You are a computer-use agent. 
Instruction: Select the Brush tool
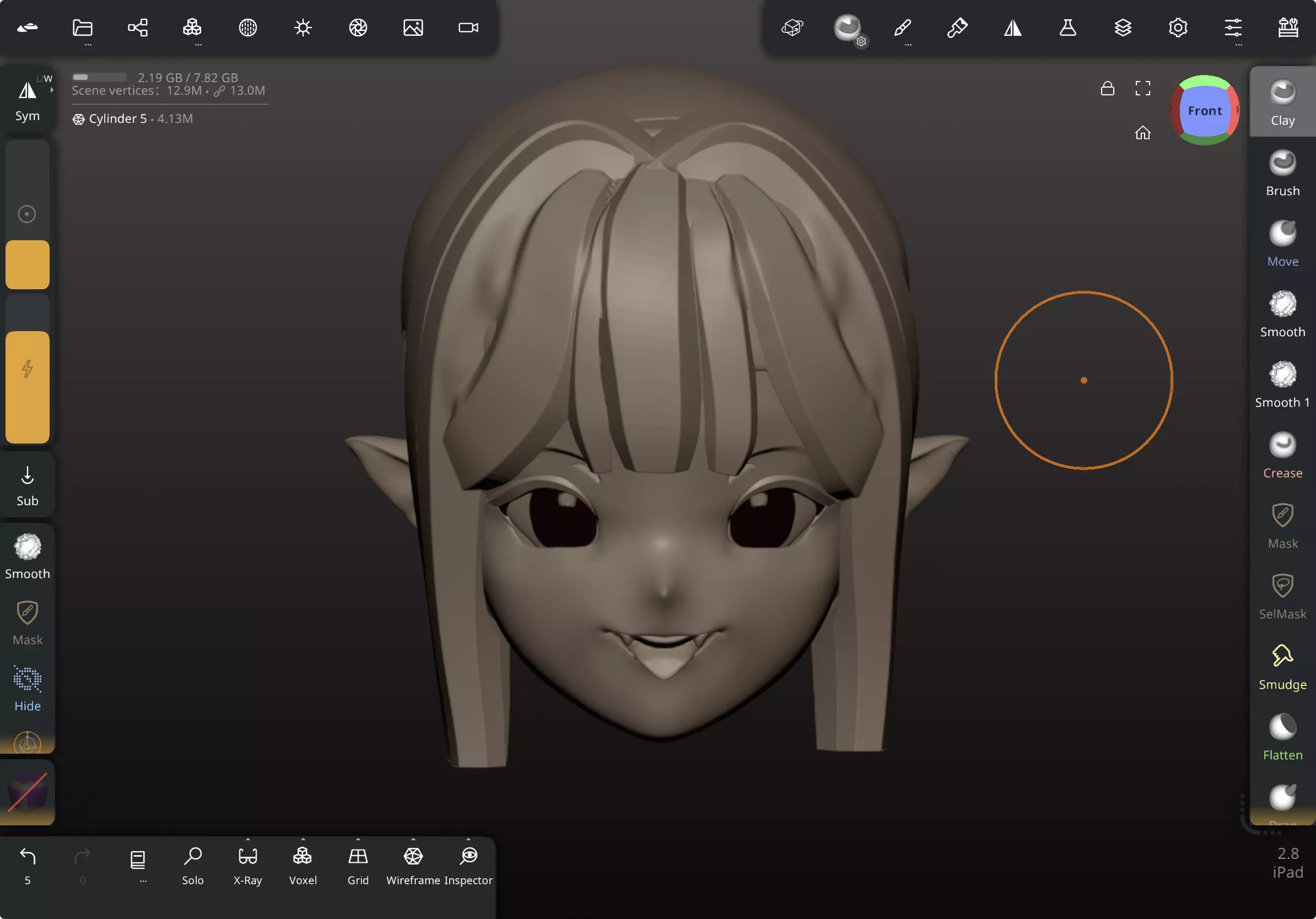point(1282,173)
